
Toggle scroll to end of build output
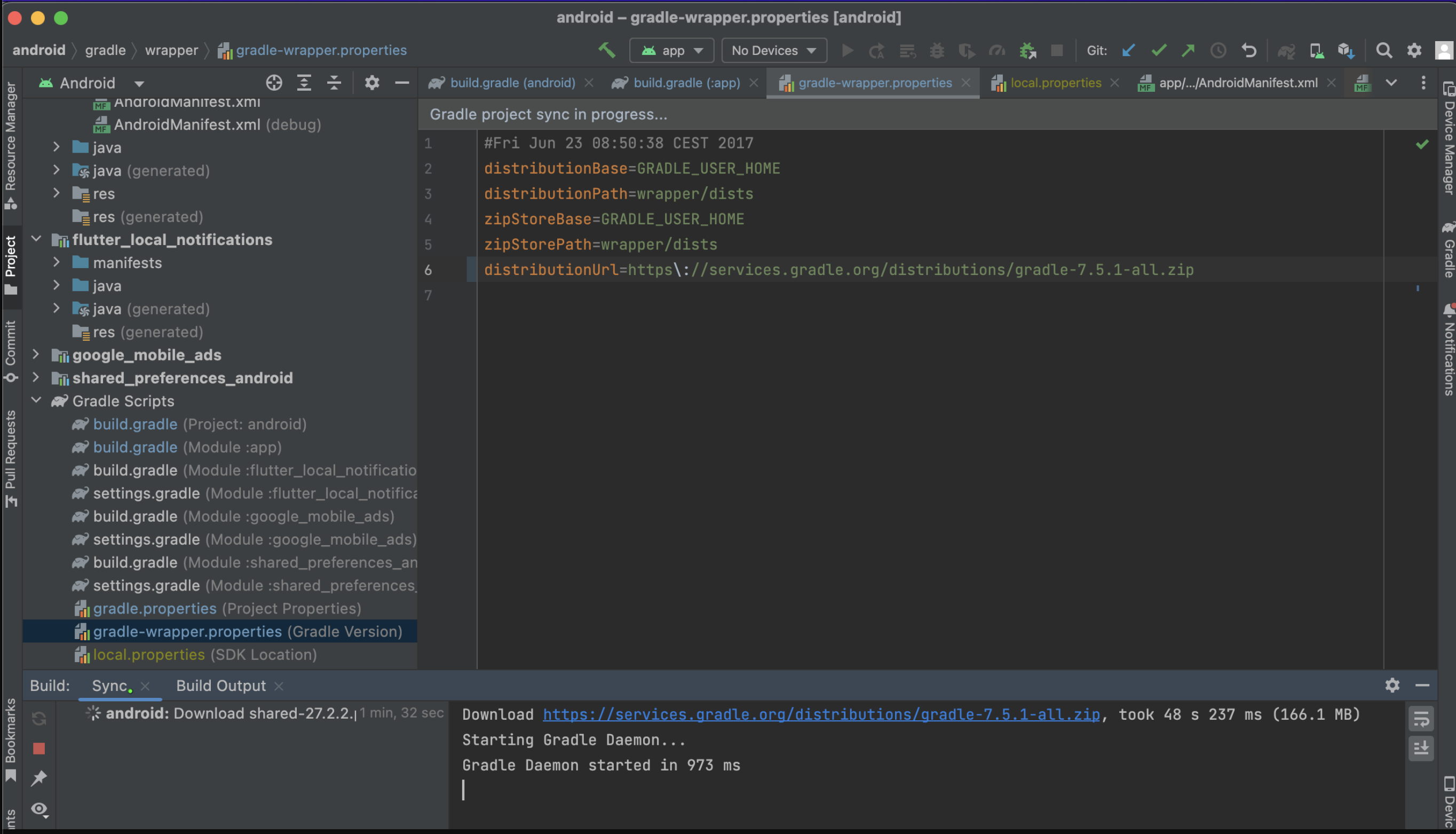(1421, 748)
